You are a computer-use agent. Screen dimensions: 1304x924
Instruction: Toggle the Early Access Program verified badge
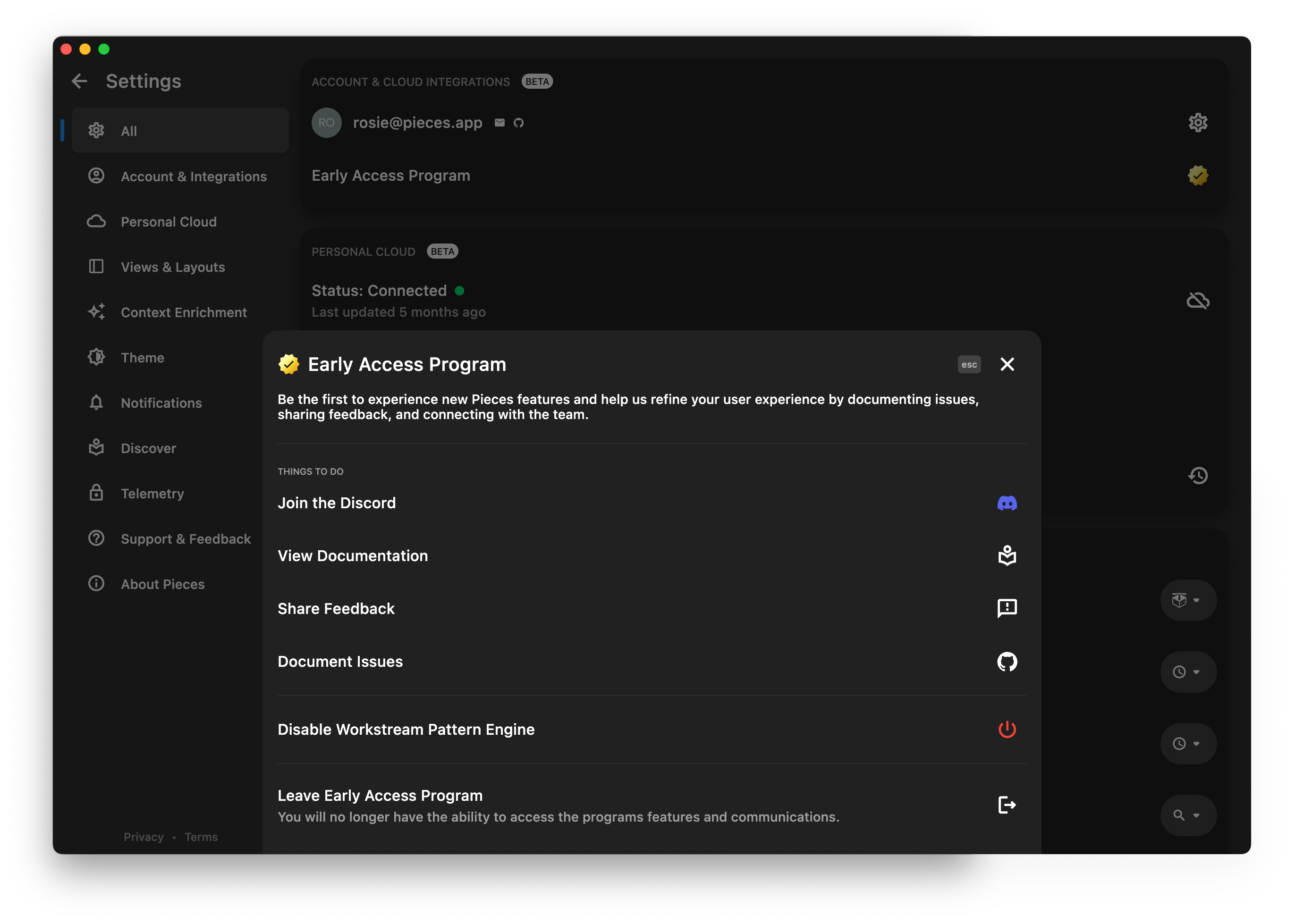click(1197, 175)
